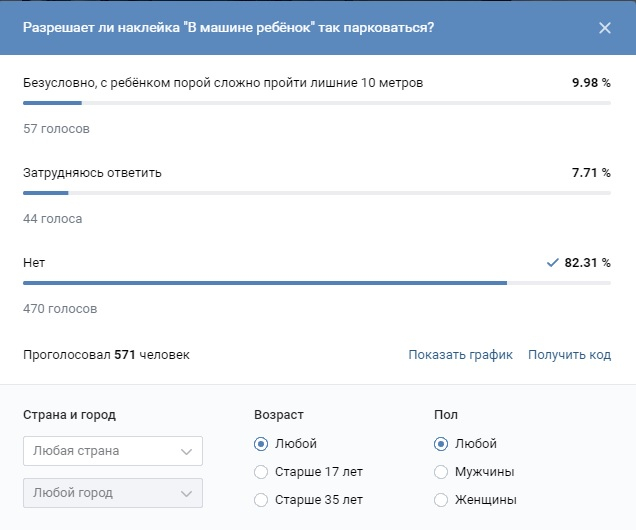Screen dimensions: 636x530
Task: Click the chevron in Любая страна dropdown
Action: [186, 451]
